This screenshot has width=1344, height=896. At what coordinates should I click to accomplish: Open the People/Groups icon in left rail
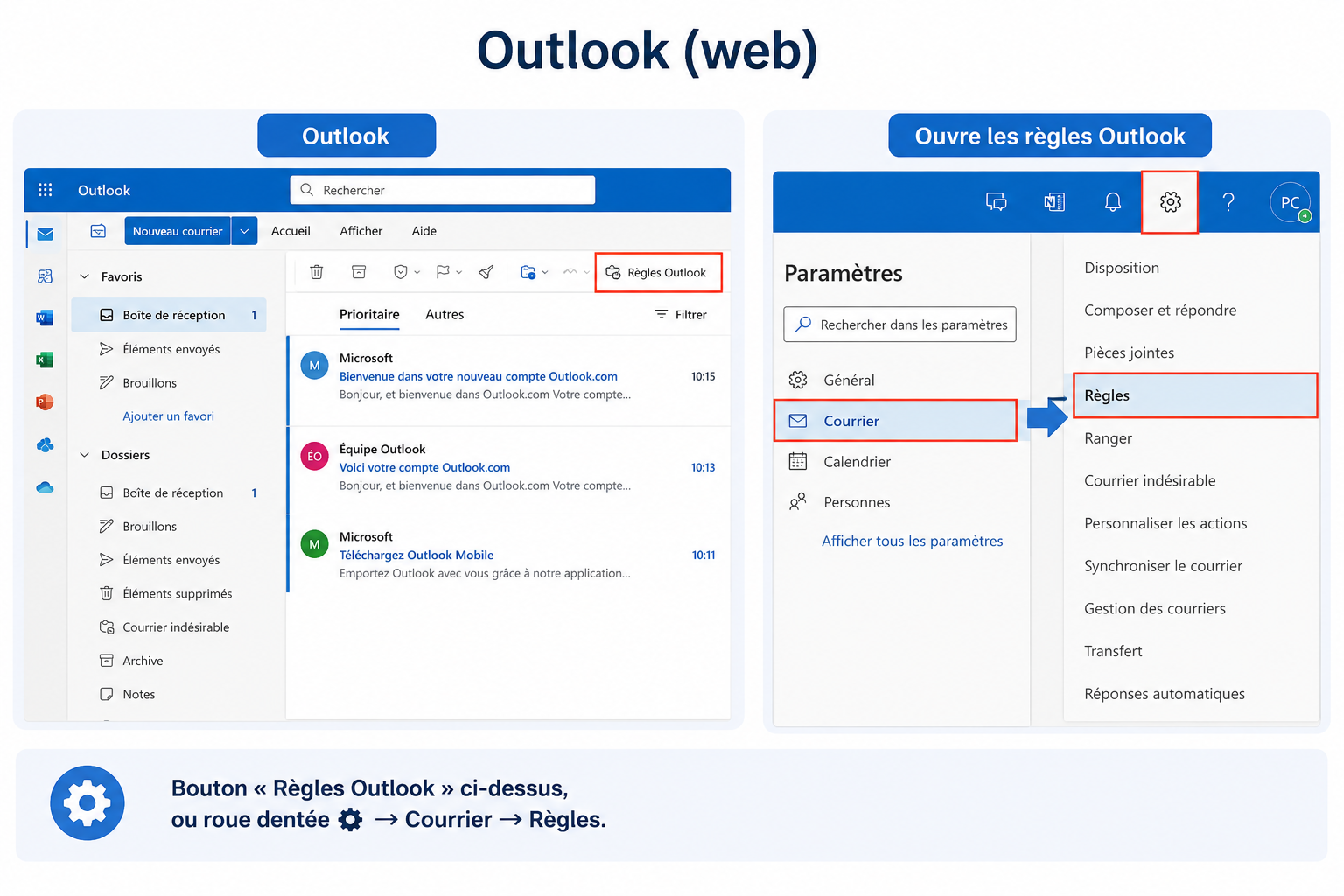pos(45,276)
